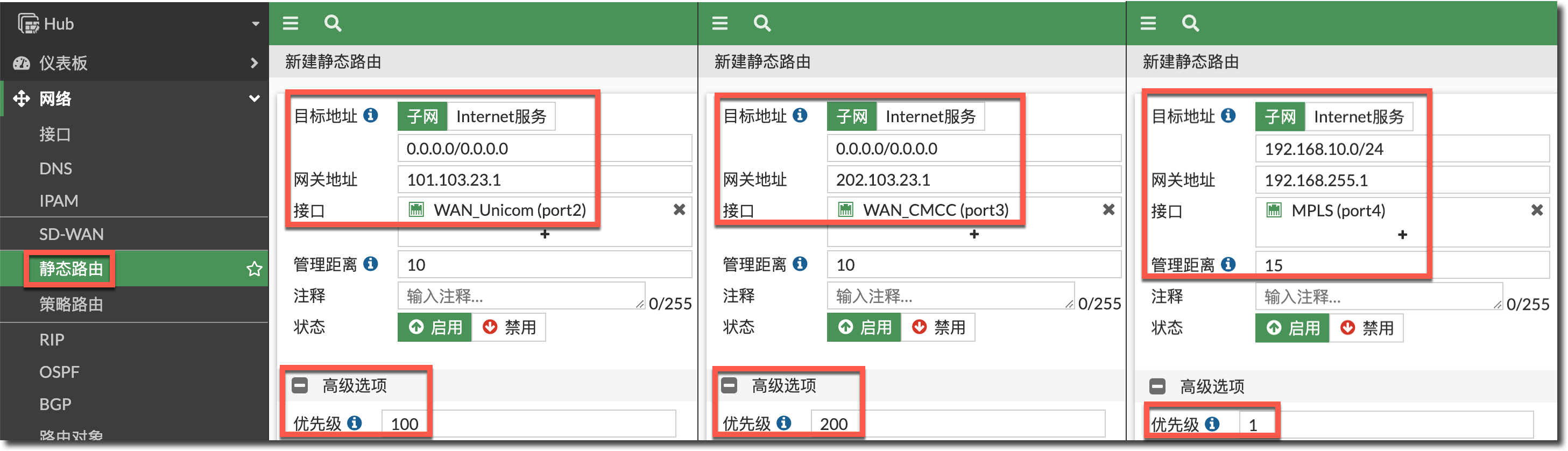Collapse 高级选项 section in first panel
This screenshot has width=1568, height=451.
click(300, 385)
